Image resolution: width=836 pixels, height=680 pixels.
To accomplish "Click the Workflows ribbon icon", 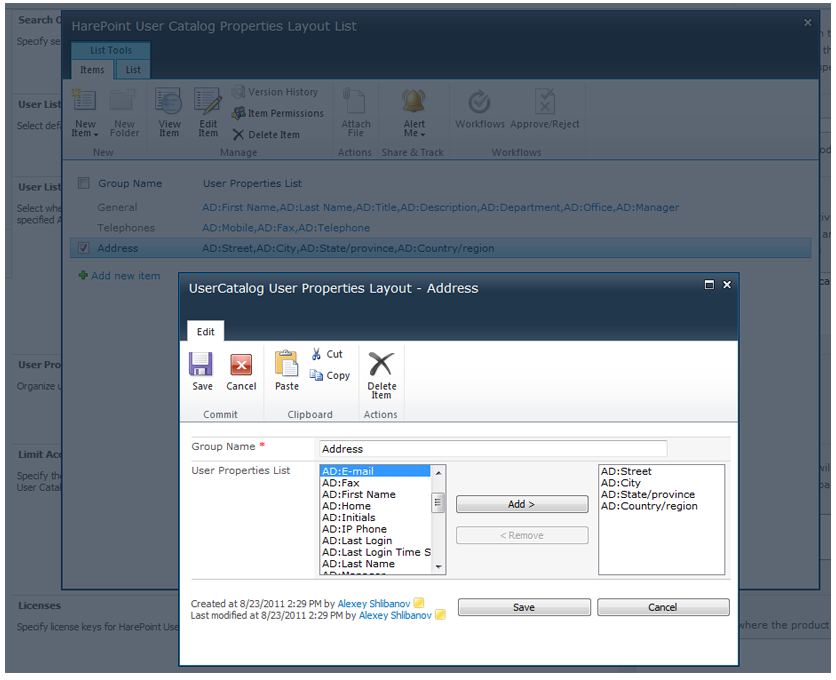I will 479,101.
